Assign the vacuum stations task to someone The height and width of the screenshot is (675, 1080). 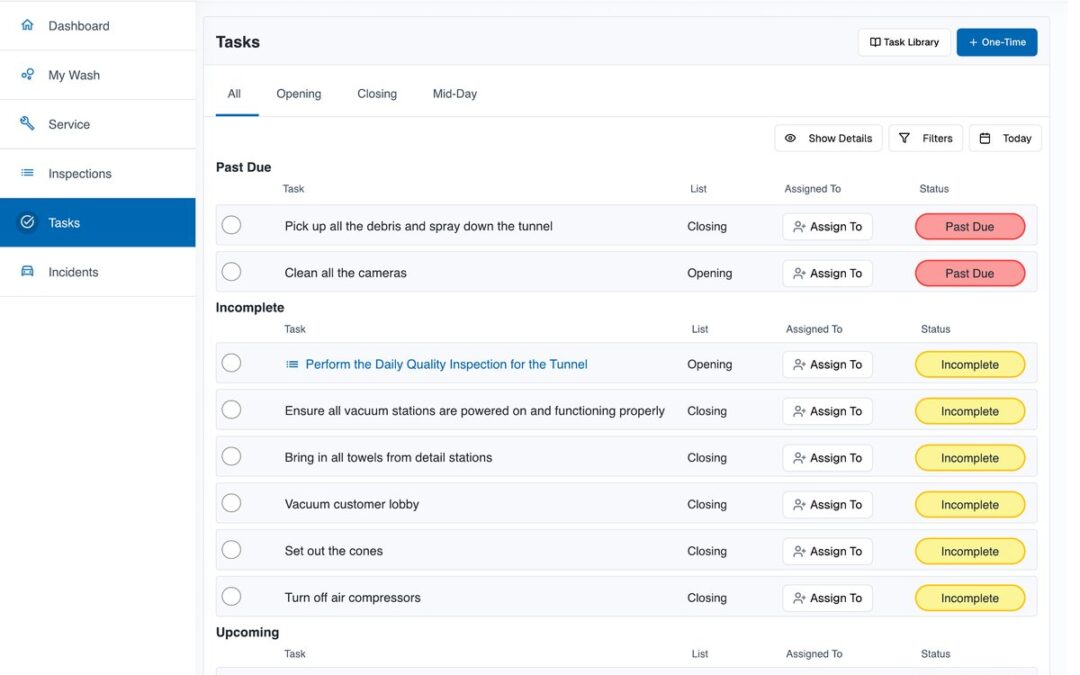[827, 411]
